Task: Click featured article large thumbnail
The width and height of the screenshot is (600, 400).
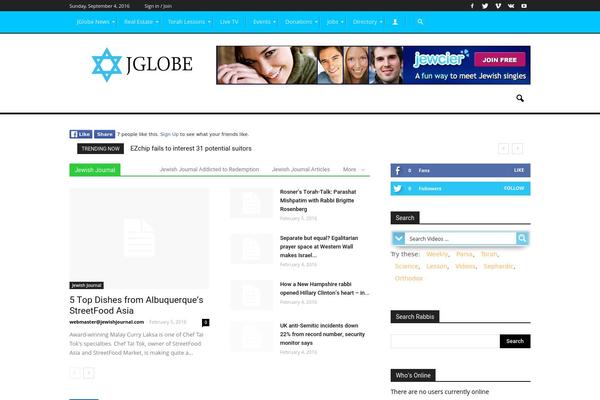Action: 139,239
